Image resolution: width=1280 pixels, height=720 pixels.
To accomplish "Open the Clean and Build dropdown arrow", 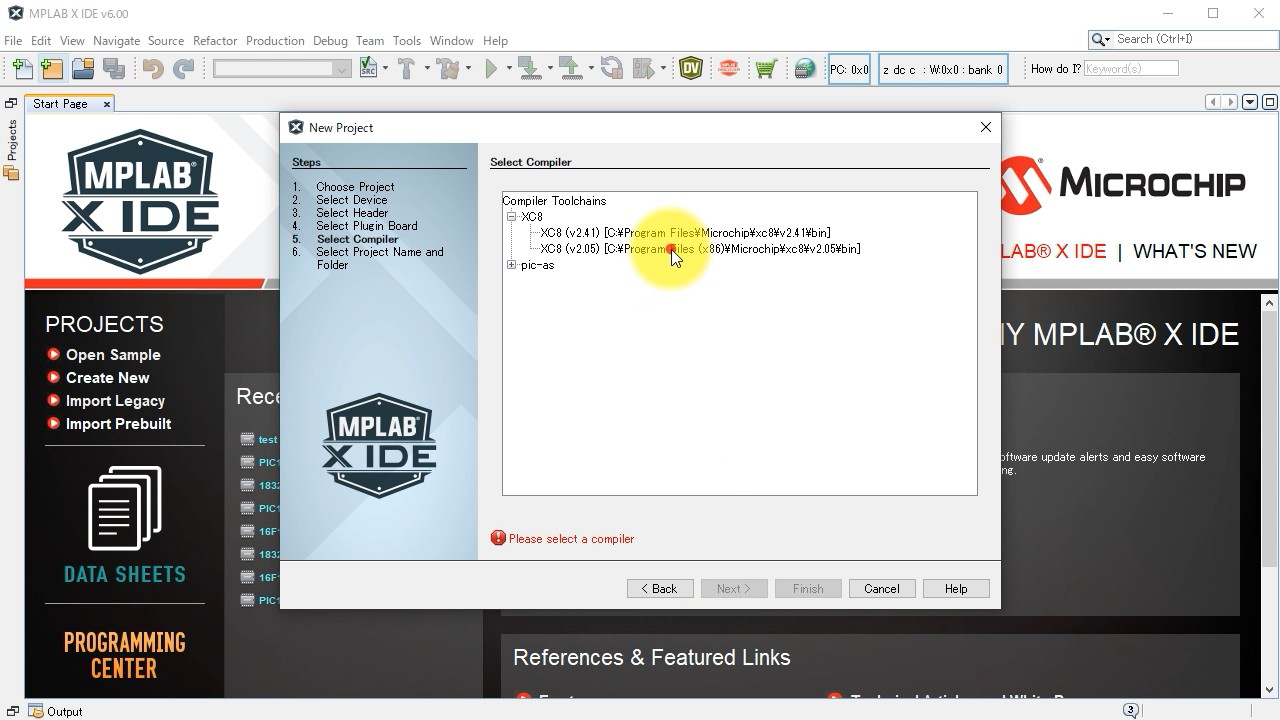I will (468, 69).
